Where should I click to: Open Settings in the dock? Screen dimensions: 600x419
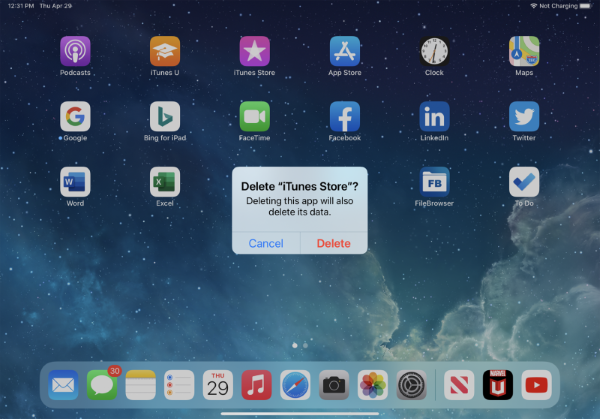click(x=411, y=385)
